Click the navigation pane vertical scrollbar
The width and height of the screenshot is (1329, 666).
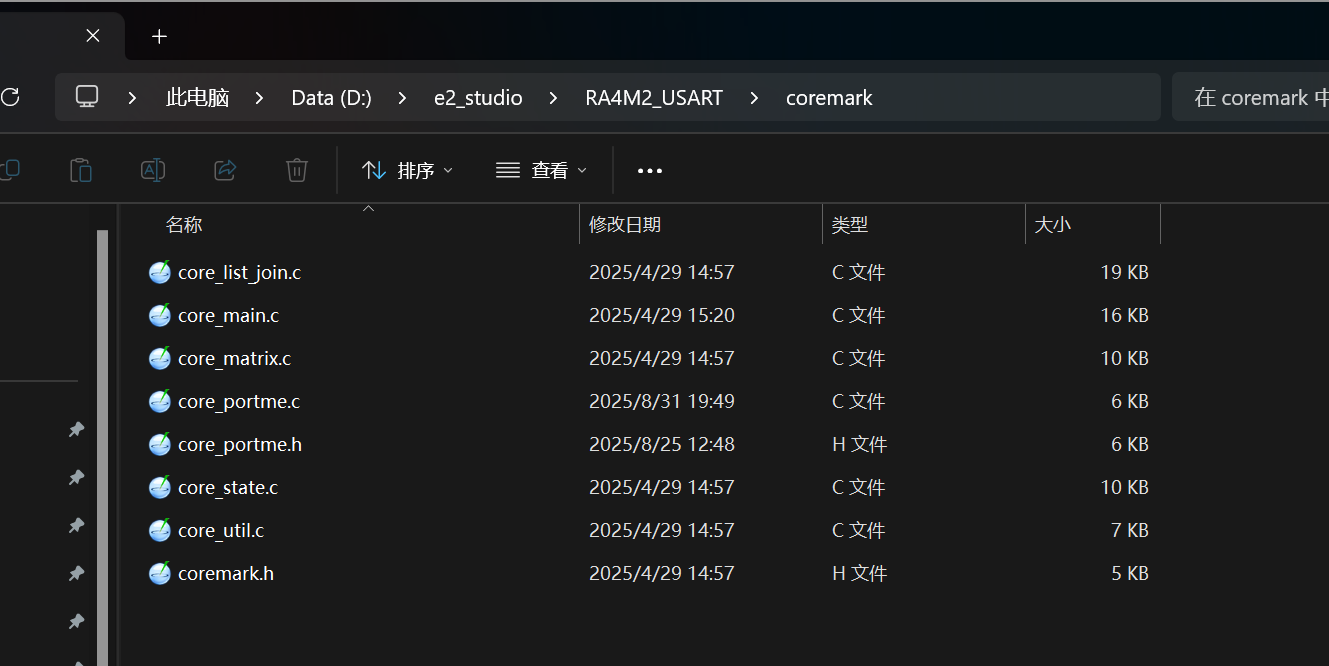[102, 447]
